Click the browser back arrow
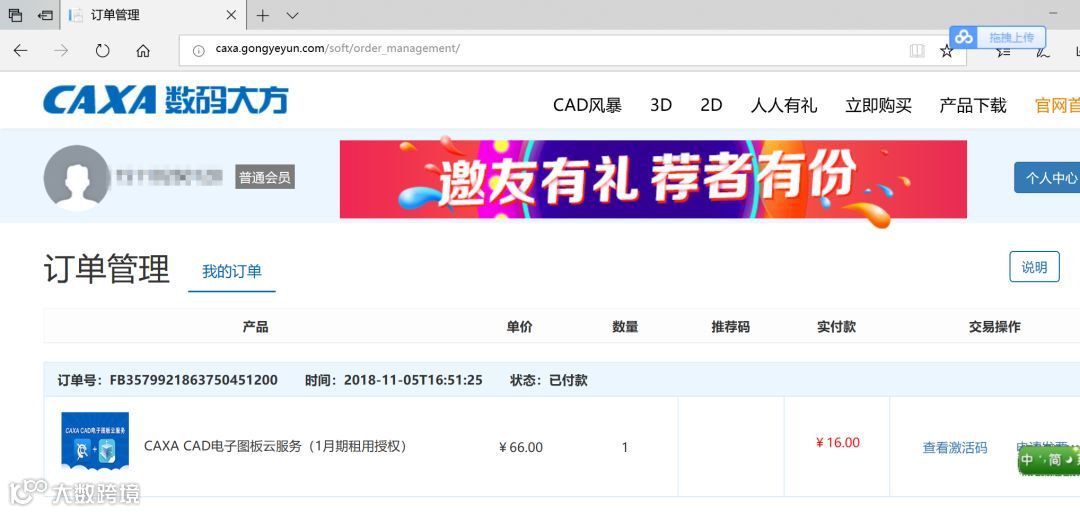 click(x=21, y=50)
